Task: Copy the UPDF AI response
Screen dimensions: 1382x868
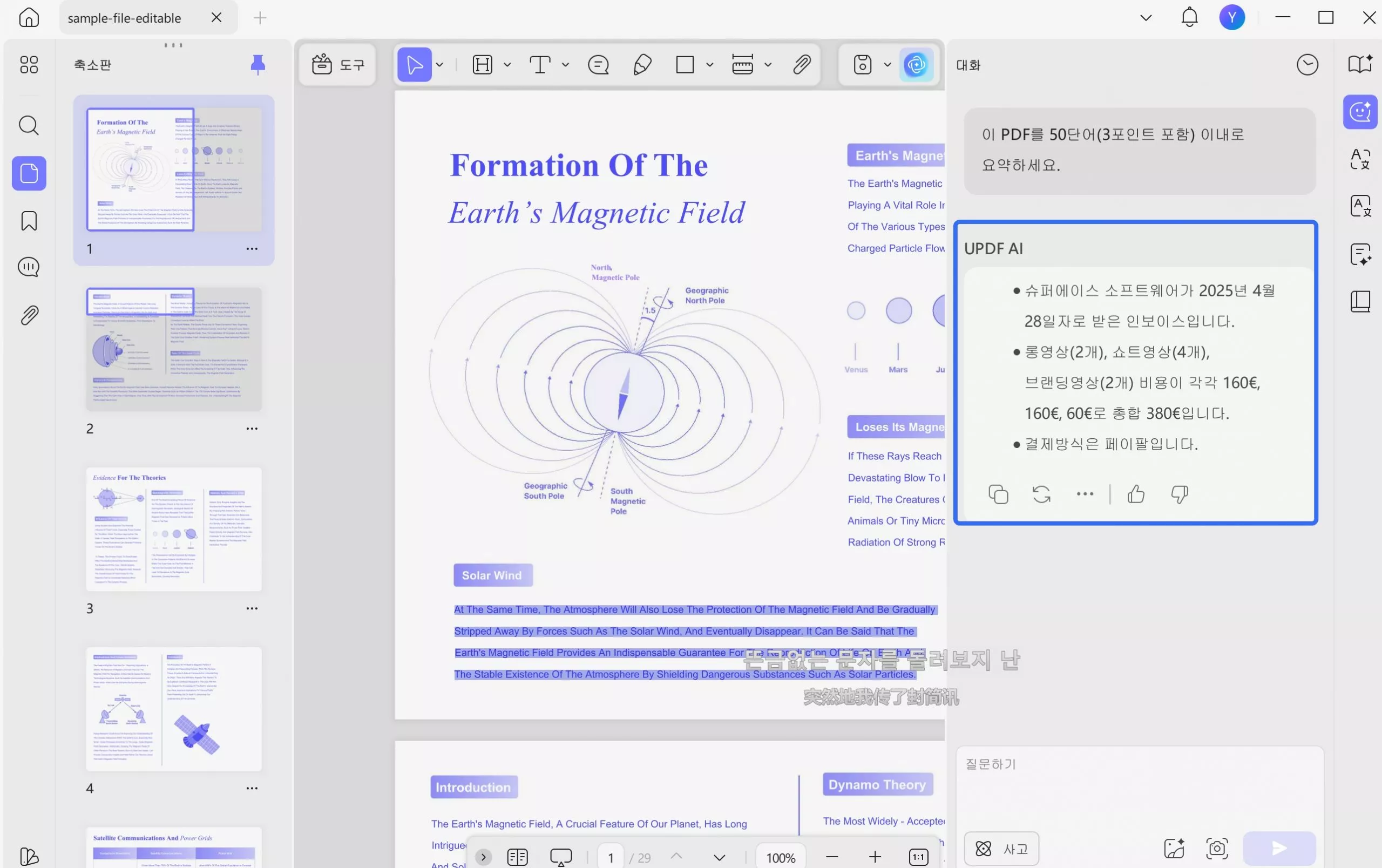Action: [998, 494]
